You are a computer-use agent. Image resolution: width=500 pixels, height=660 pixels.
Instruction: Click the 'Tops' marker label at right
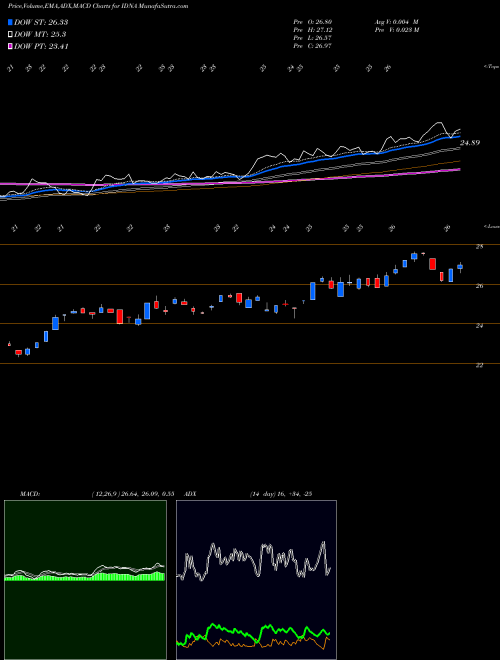coord(491,67)
